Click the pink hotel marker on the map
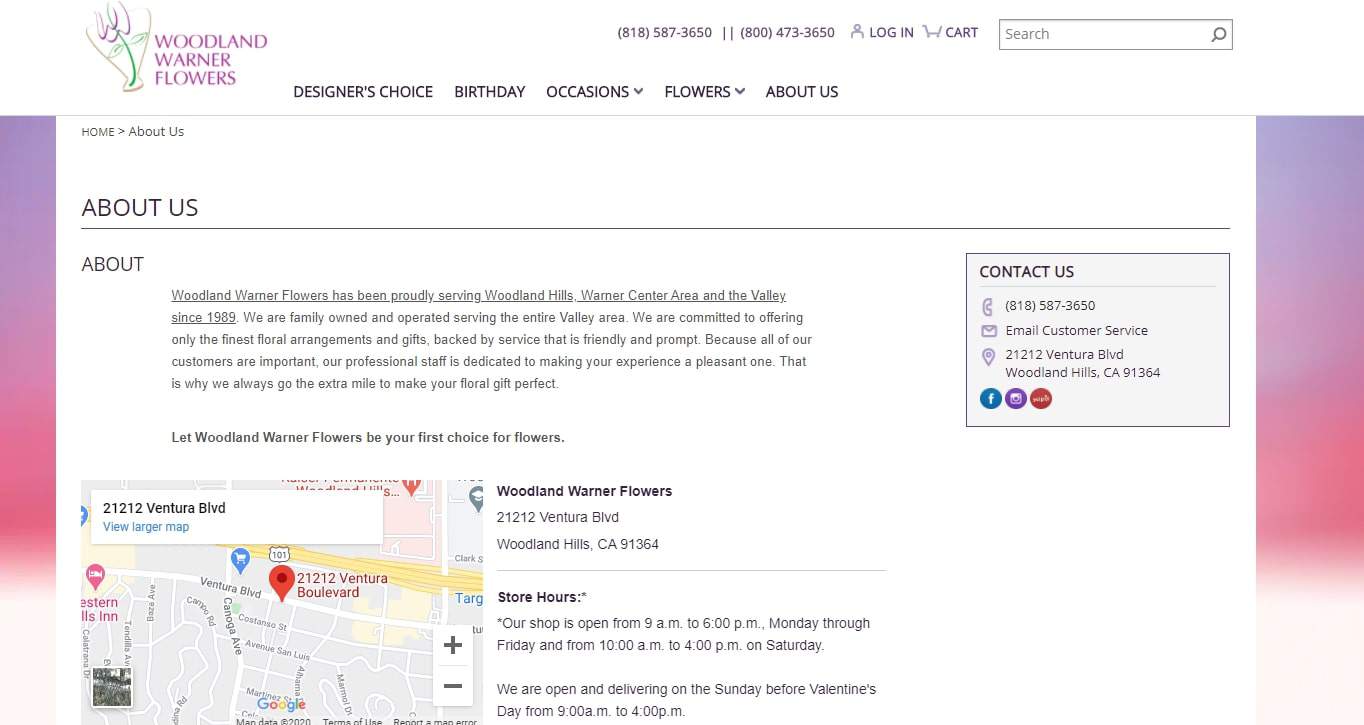This screenshot has width=1364, height=725. pyautogui.click(x=95, y=576)
